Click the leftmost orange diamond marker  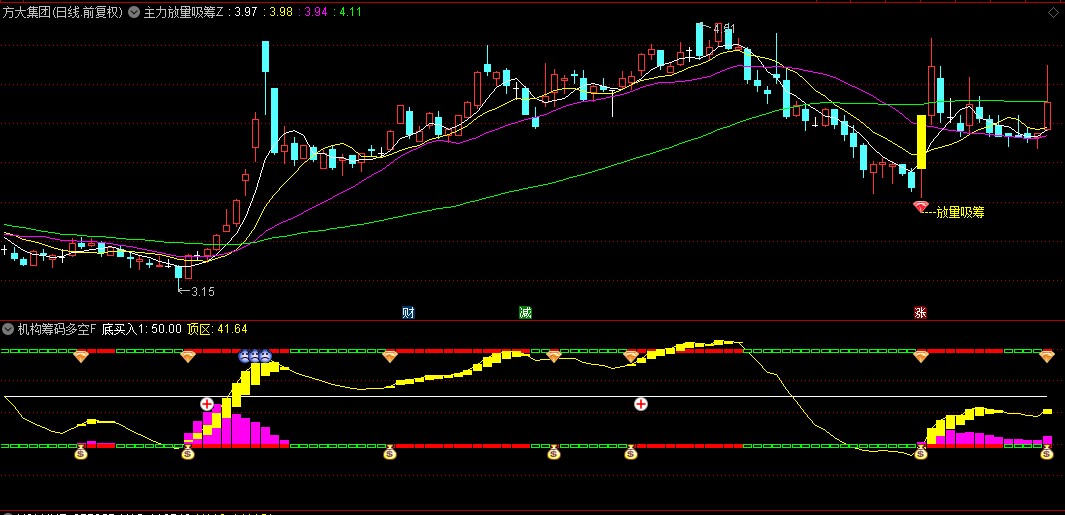click(81, 356)
